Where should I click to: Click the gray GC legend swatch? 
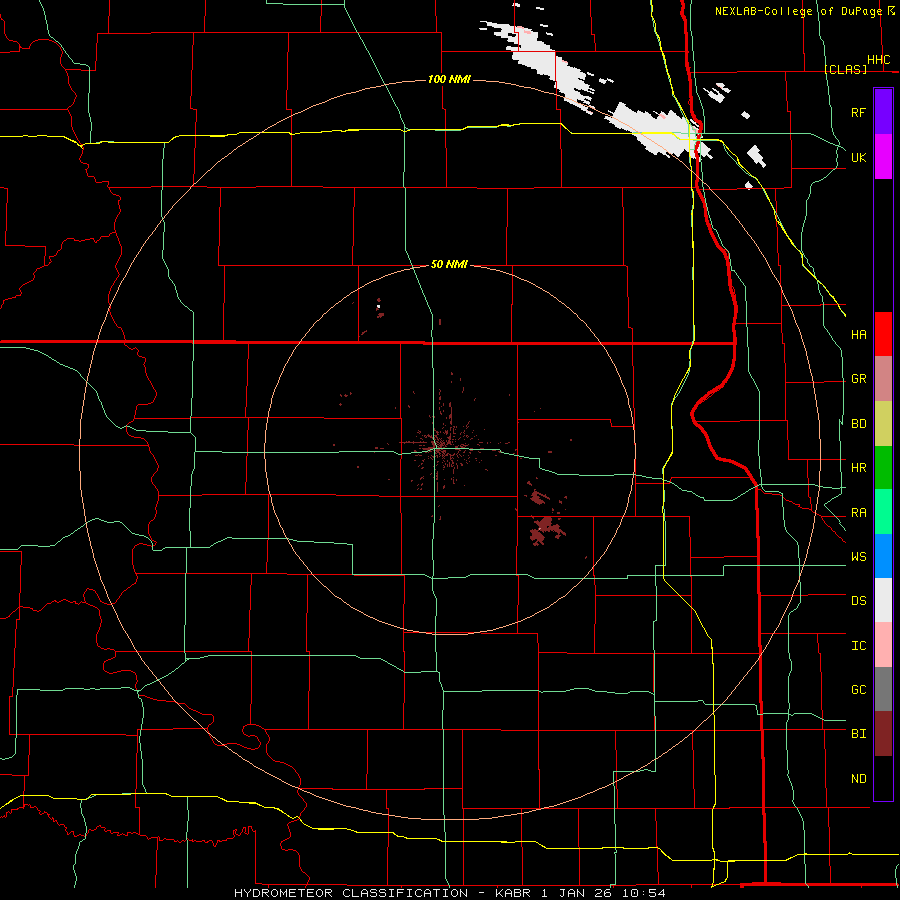click(883, 689)
